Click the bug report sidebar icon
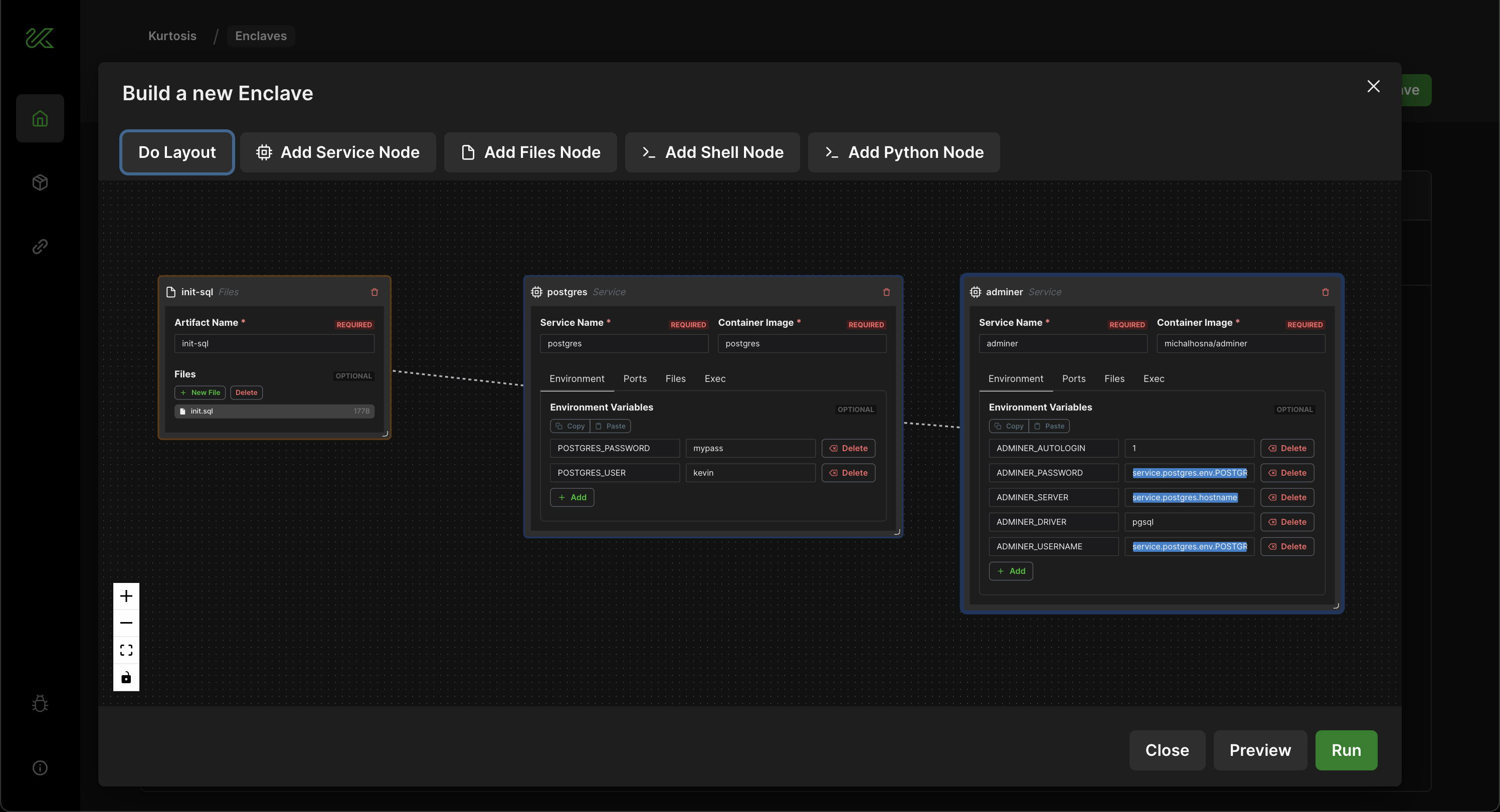Image resolution: width=1500 pixels, height=812 pixels. coord(40,704)
